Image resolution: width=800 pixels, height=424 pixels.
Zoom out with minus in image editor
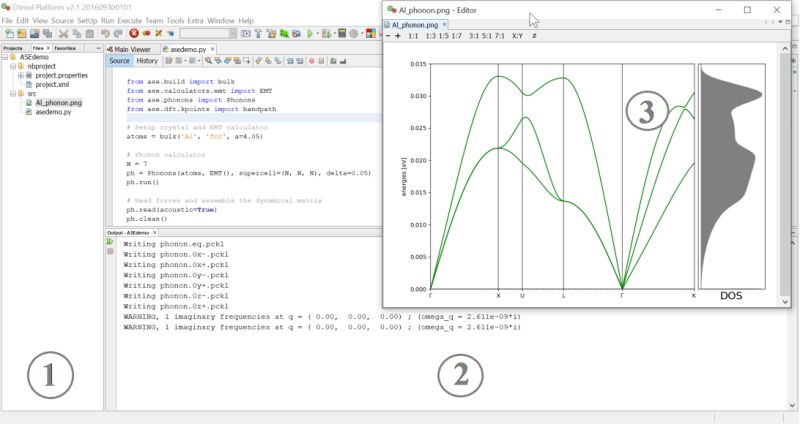pyautogui.click(x=388, y=36)
